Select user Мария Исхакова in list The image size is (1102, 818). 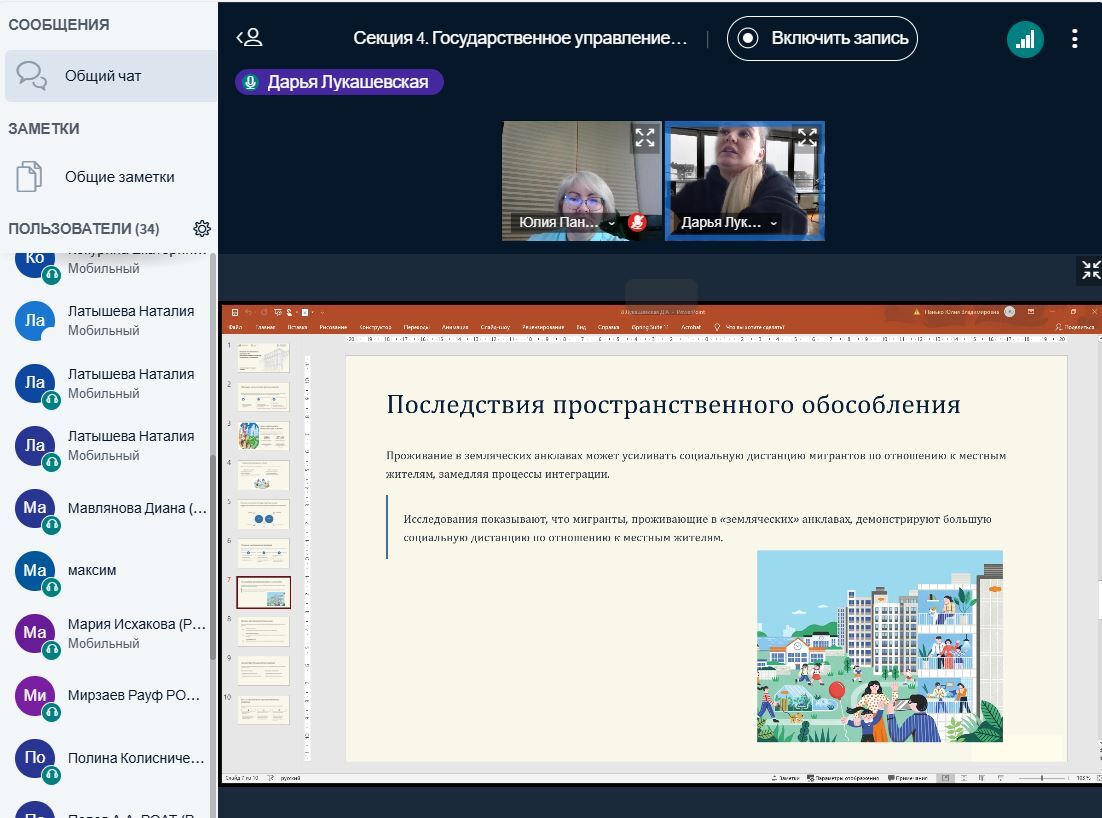tap(111, 633)
